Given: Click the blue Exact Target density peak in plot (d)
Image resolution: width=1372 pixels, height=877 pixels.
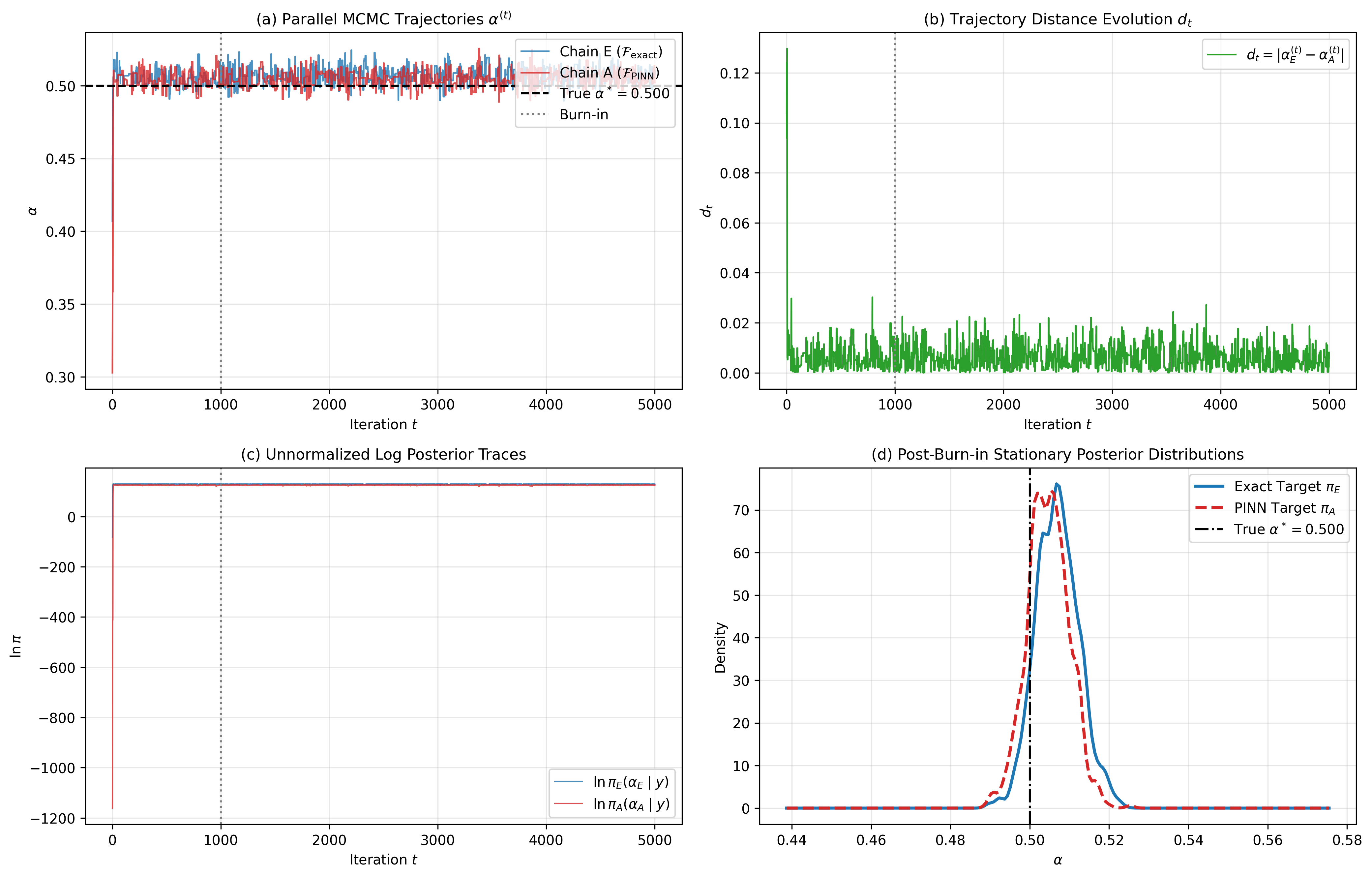Looking at the screenshot, I should click(1057, 484).
